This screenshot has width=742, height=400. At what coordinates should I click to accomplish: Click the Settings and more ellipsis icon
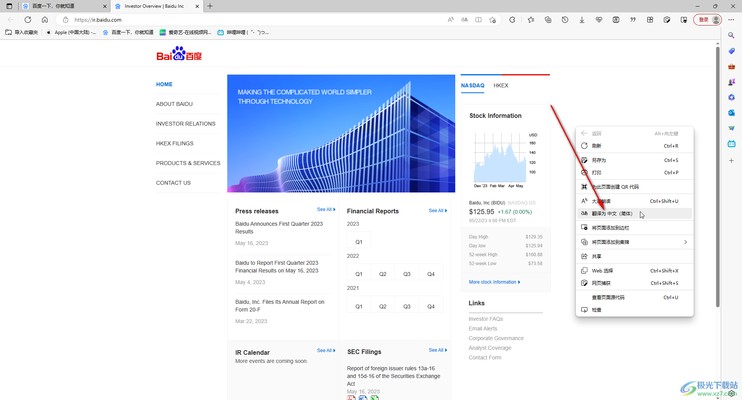(731, 20)
